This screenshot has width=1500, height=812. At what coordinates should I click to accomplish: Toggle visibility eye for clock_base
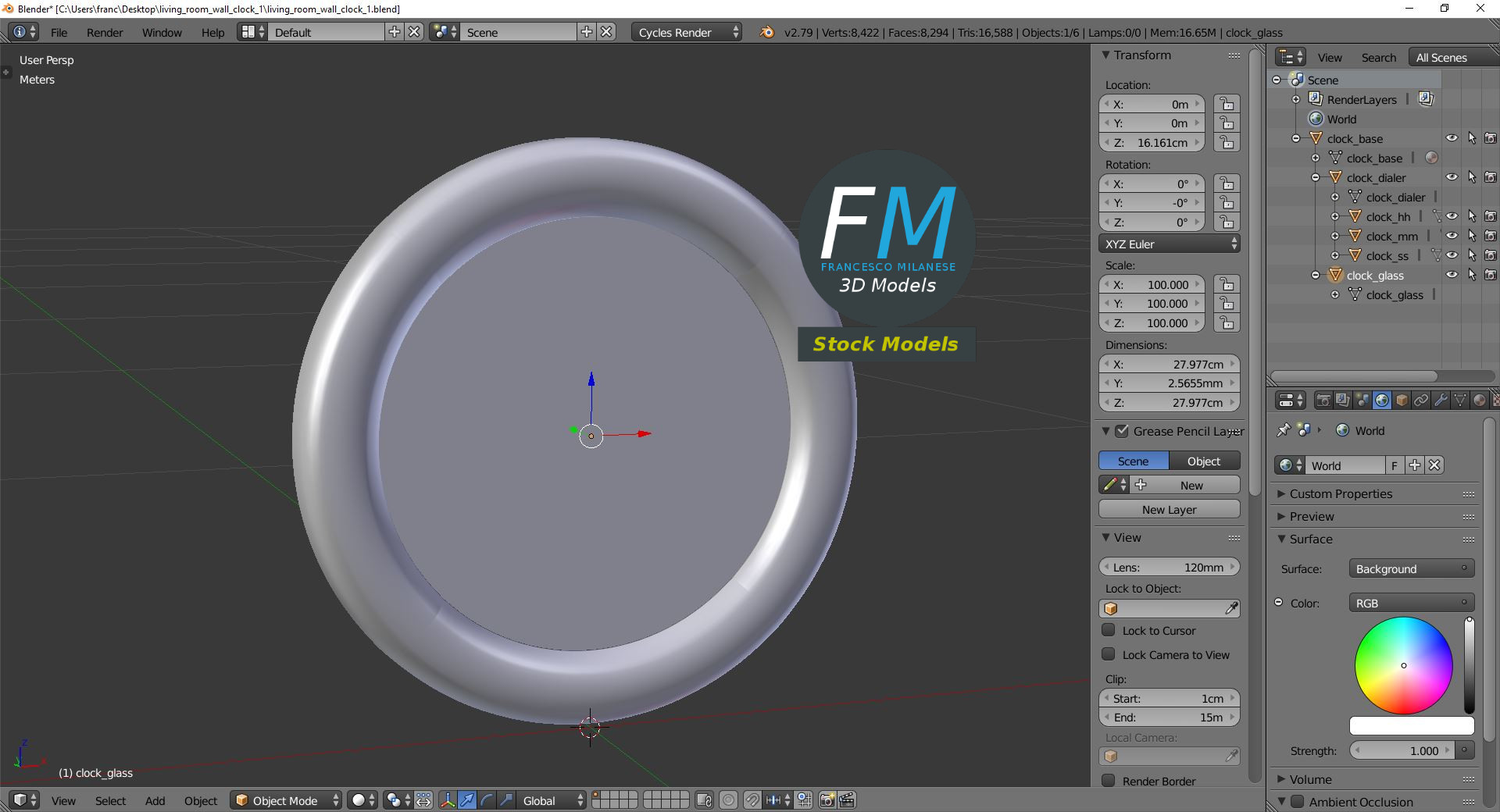coord(1452,138)
